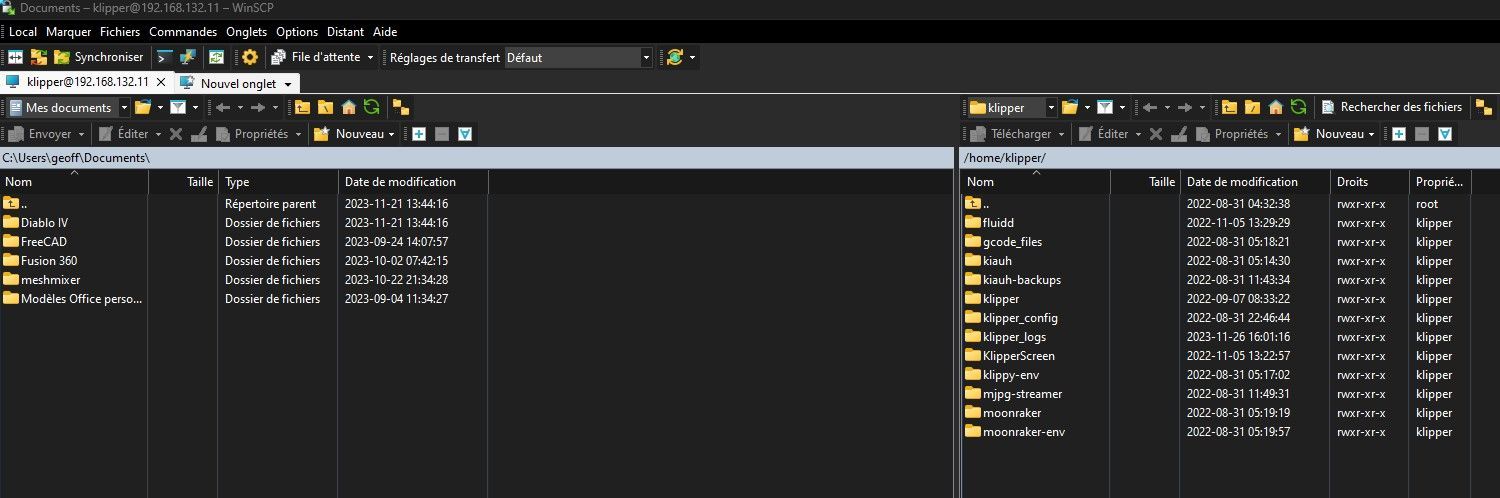Click the local panel open-directory folder icon
Image resolution: width=1500 pixels, height=498 pixels.
point(143,107)
